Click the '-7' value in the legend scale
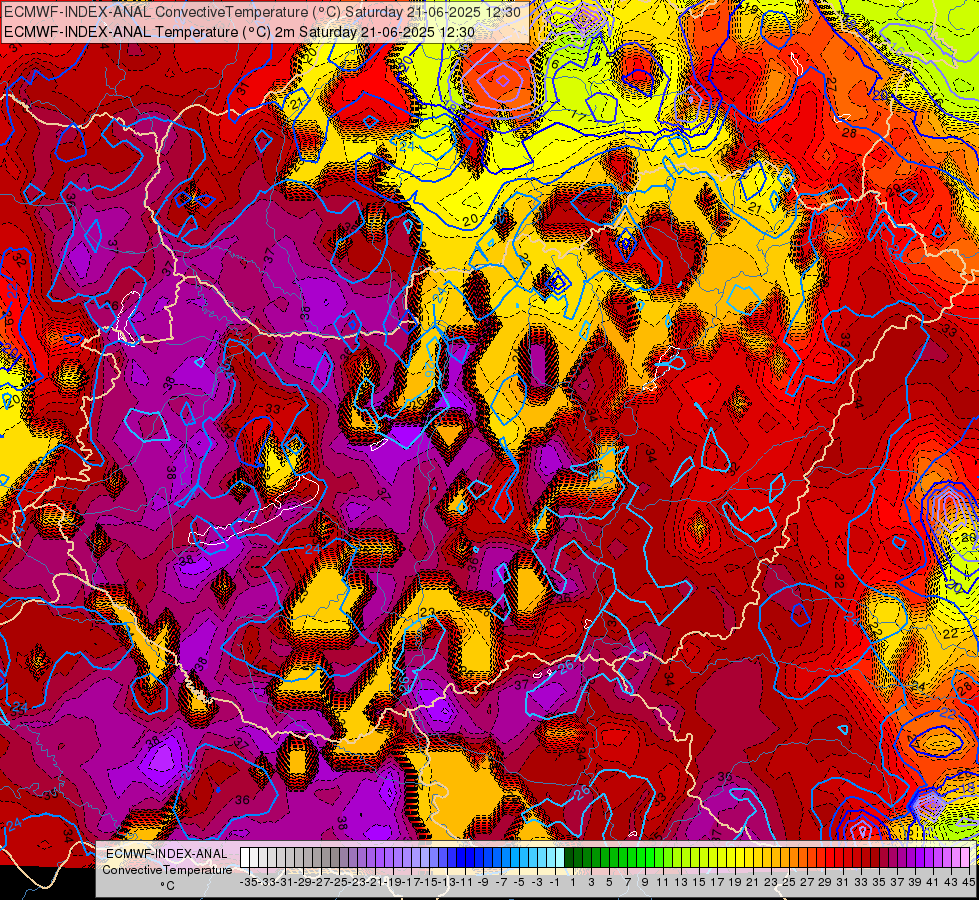 (501, 883)
